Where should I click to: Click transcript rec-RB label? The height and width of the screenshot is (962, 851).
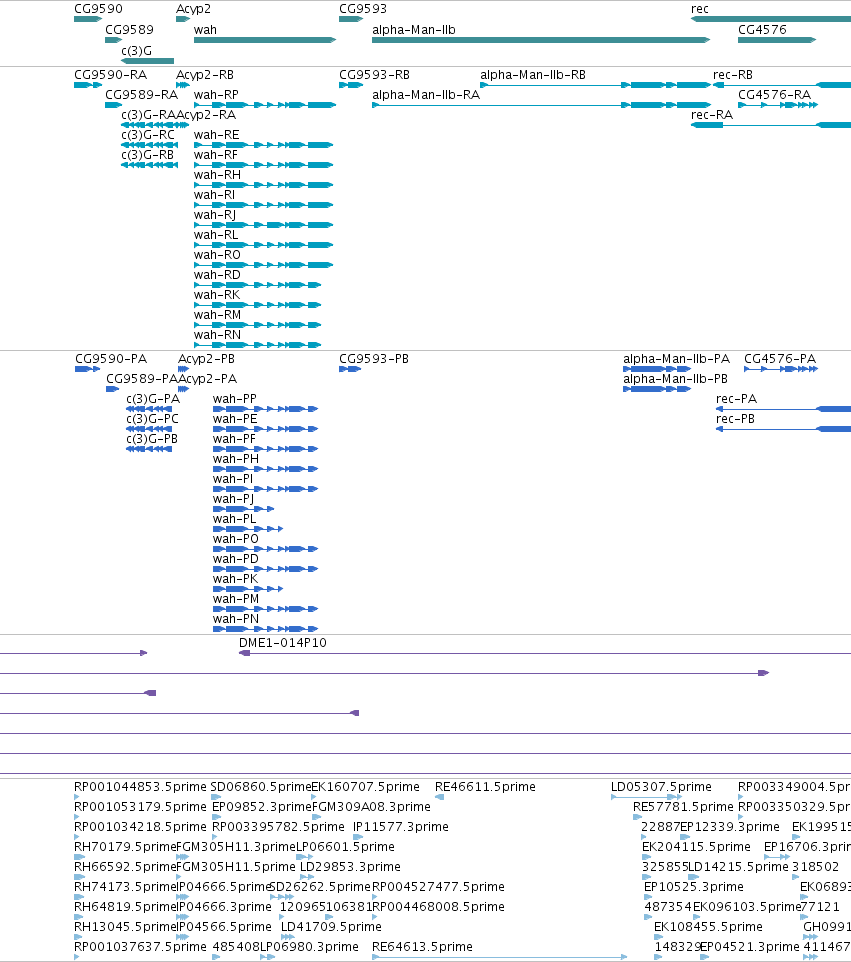(x=733, y=75)
